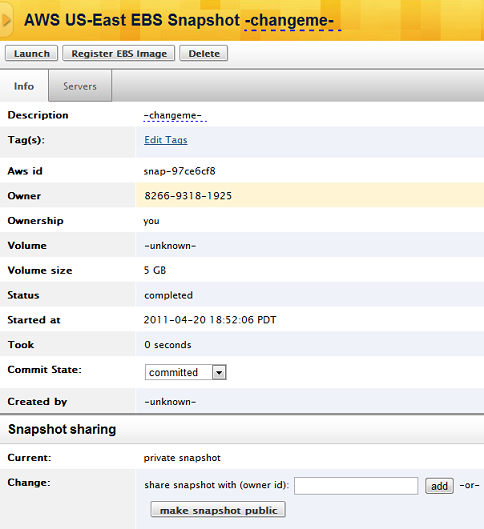Click the private snapshot current value
The width and height of the screenshot is (484, 529).
pyautogui.click(x=182, y=458)
